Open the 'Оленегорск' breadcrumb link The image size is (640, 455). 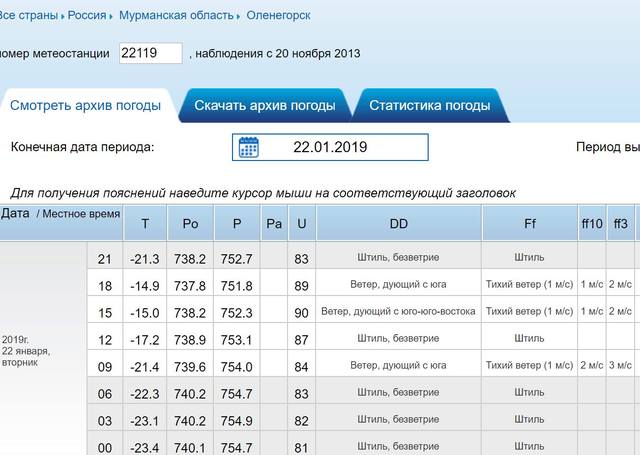[x=278, y=15]
